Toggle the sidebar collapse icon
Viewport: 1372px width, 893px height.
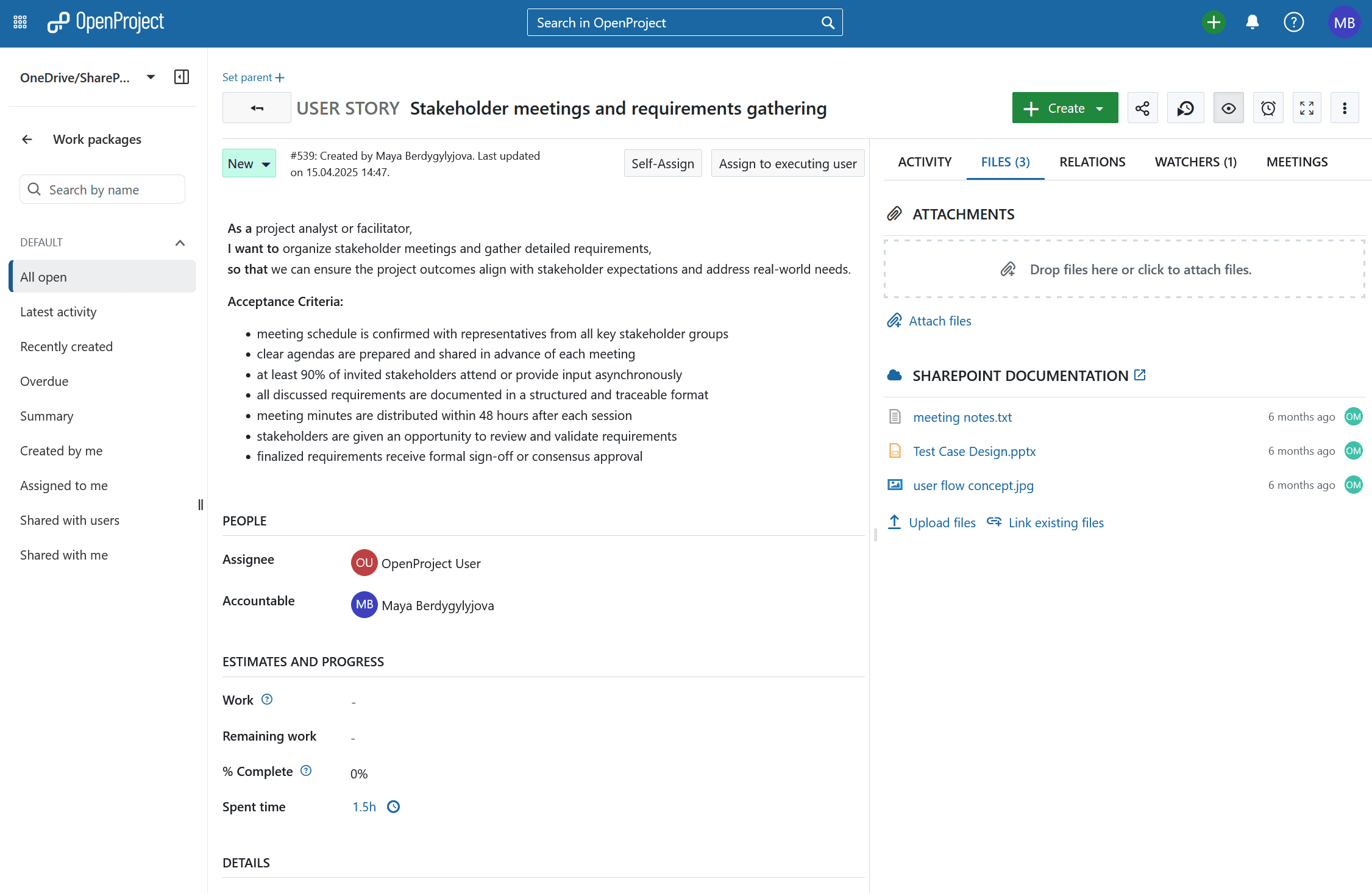point(182,77)
